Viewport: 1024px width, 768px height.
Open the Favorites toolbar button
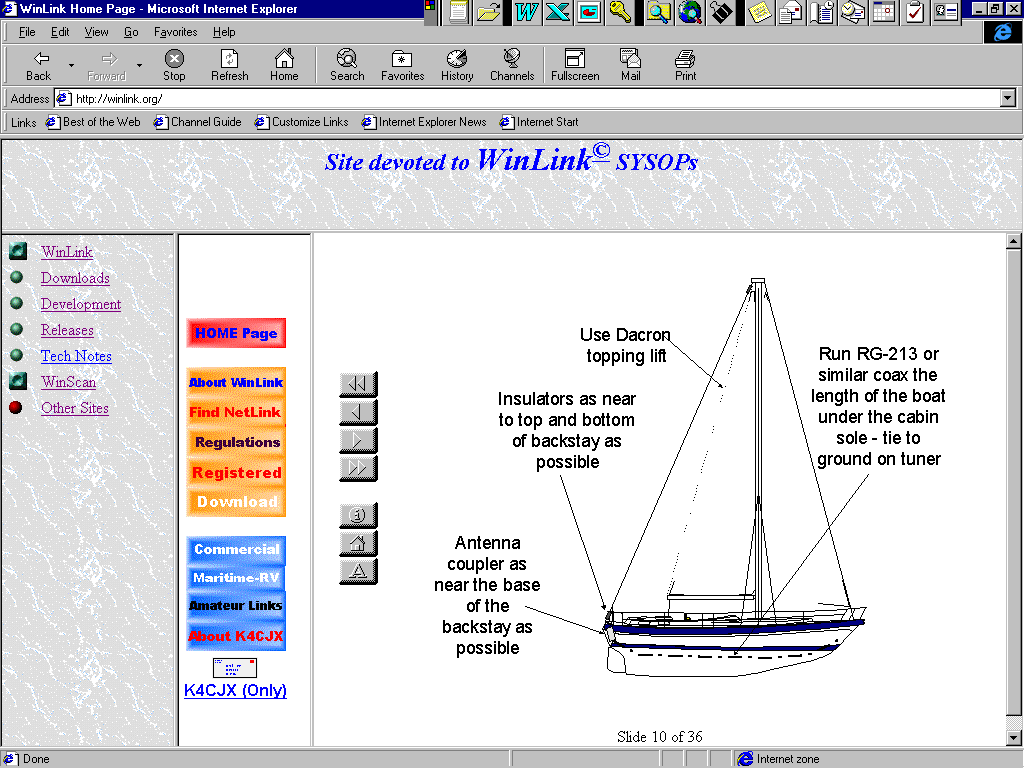pos(402,65)
